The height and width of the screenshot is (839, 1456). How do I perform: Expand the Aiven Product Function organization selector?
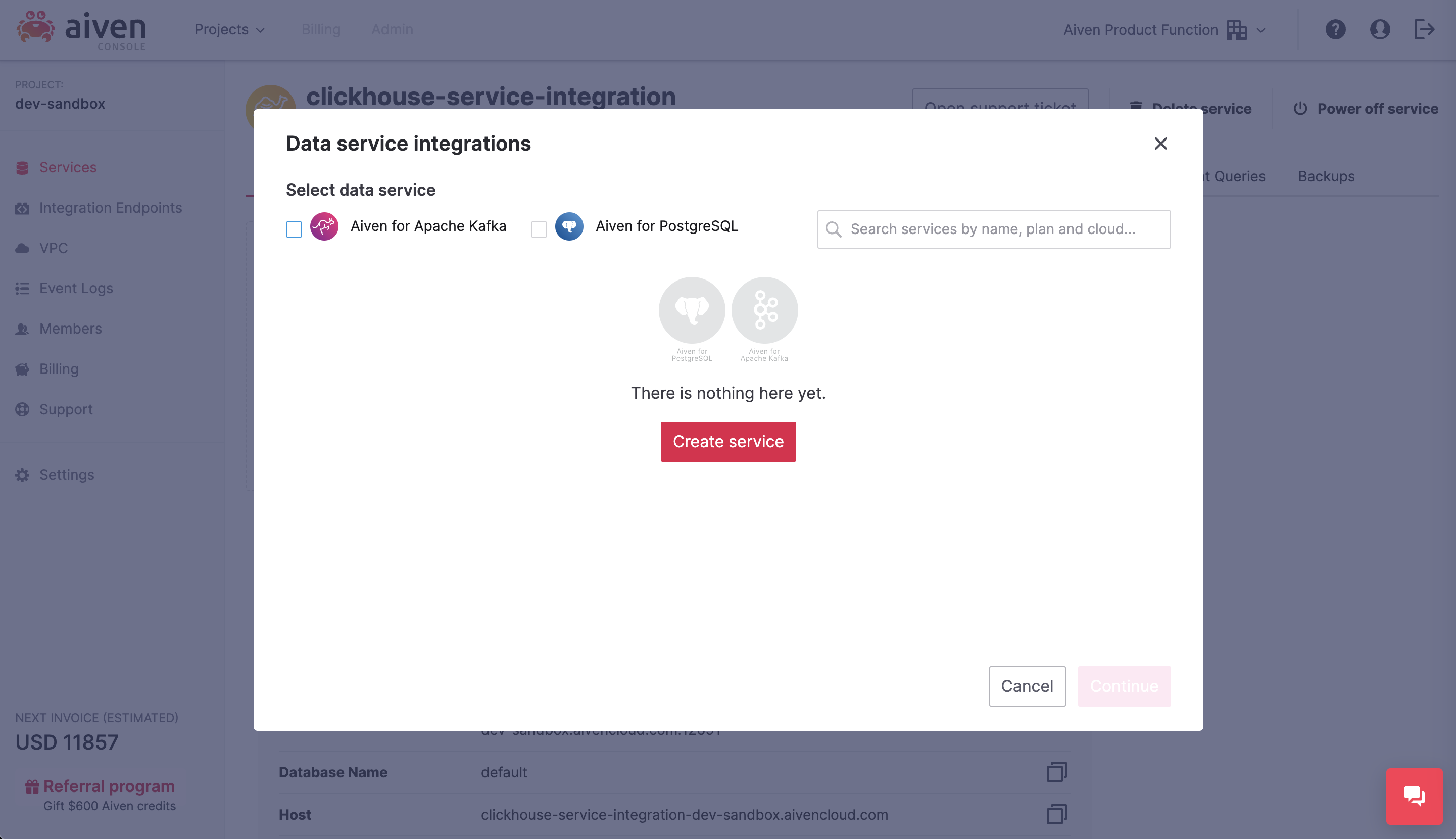[1164, 30]
